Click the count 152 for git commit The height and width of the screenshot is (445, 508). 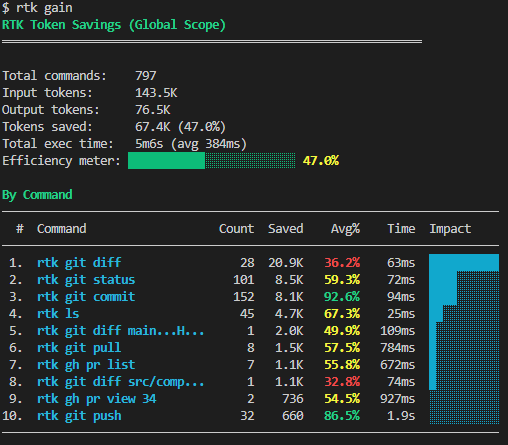point(244,297)
